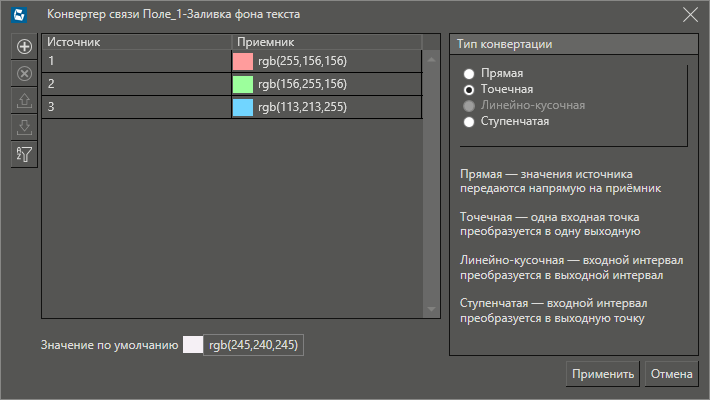Image resolution: width=710 pixels, height=400 pixels.
Task: Click the move row up icon
Action: click(x=25, y=100)
